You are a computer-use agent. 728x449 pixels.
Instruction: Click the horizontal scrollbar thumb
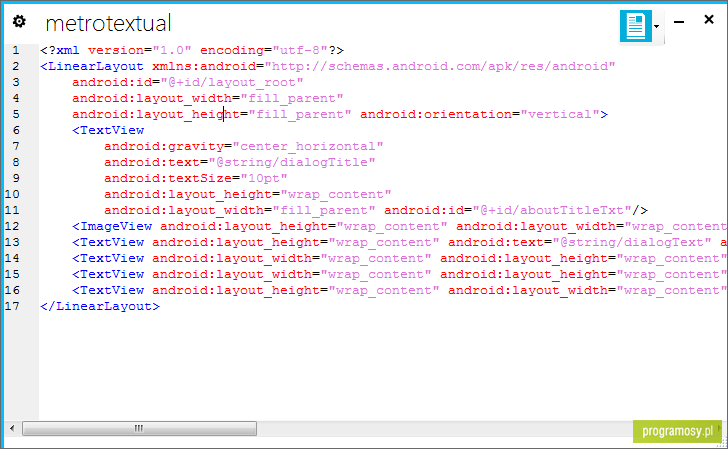click(139, 428)
